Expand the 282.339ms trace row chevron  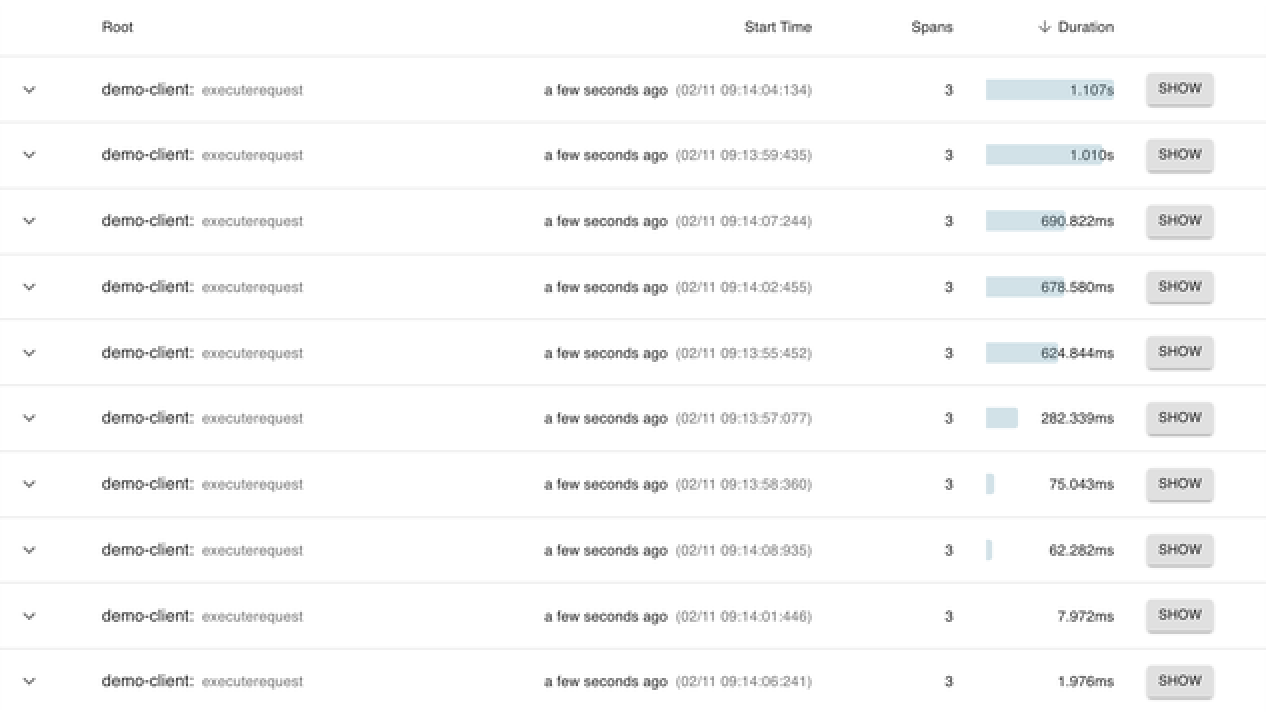pyautogui.click(x=29, y=418)
